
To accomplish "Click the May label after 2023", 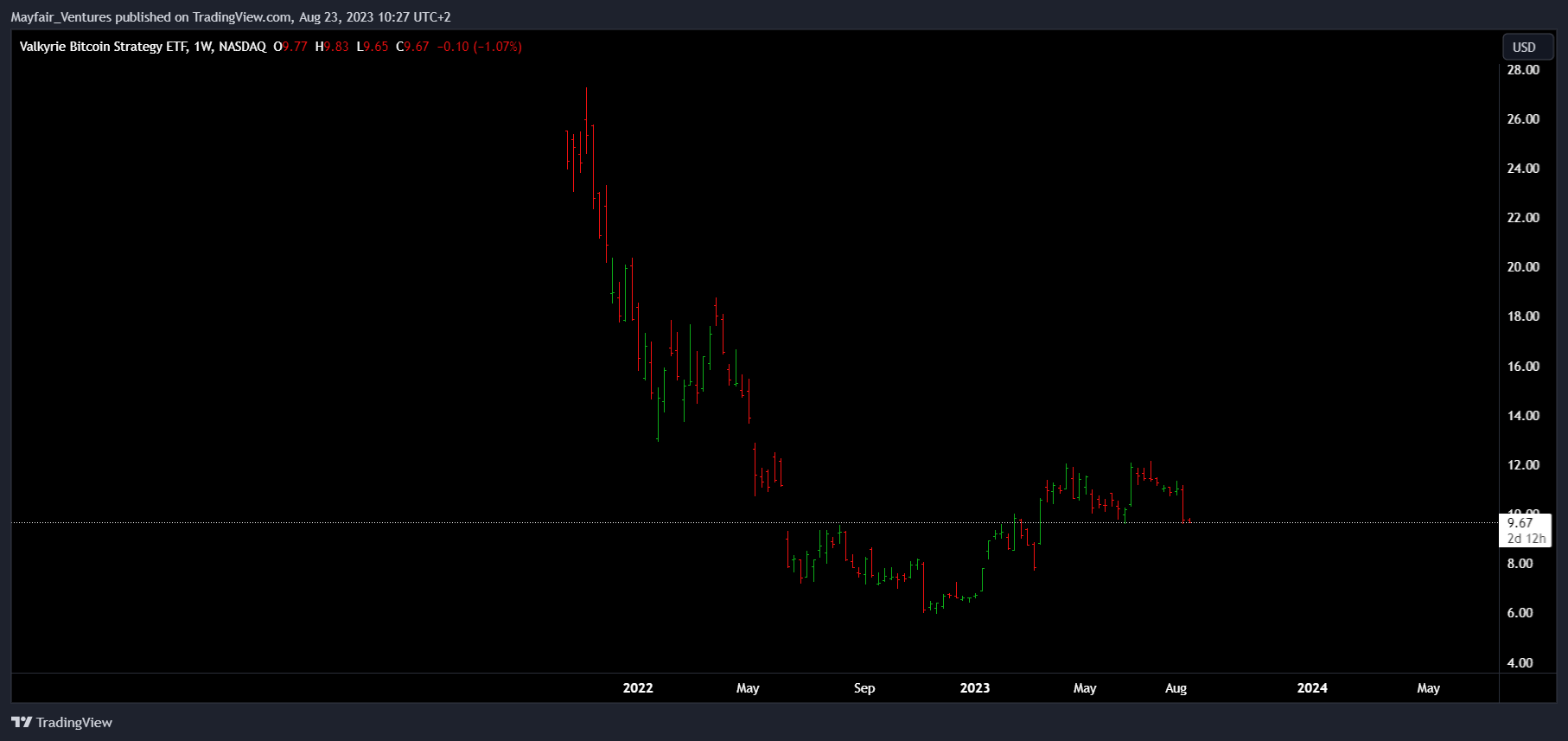I will click(1085, 688).
